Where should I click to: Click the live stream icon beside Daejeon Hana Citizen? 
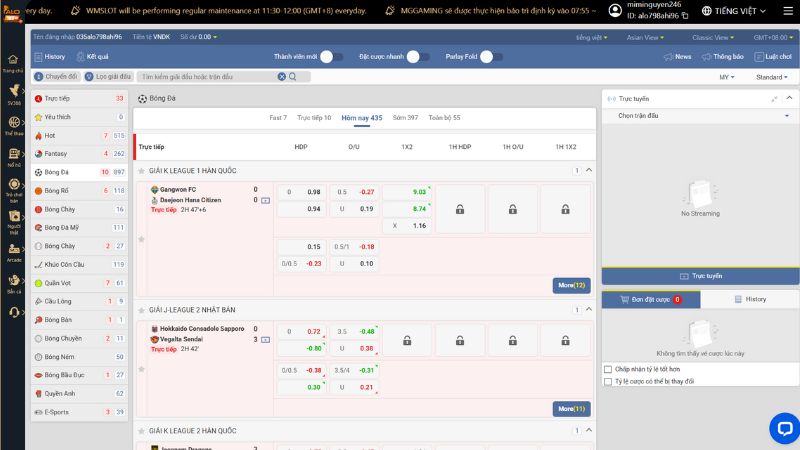click(265, 200)
